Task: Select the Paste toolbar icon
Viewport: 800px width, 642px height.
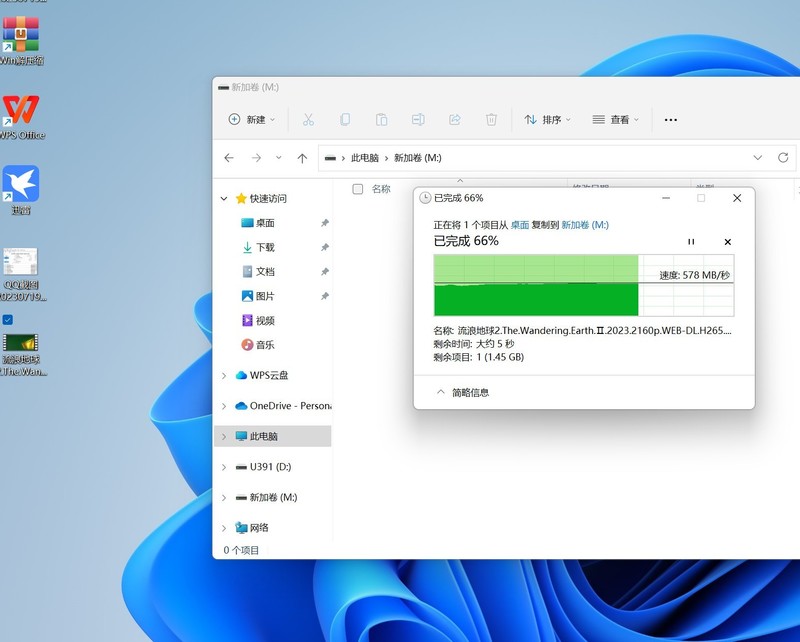Action: point(381,119)
